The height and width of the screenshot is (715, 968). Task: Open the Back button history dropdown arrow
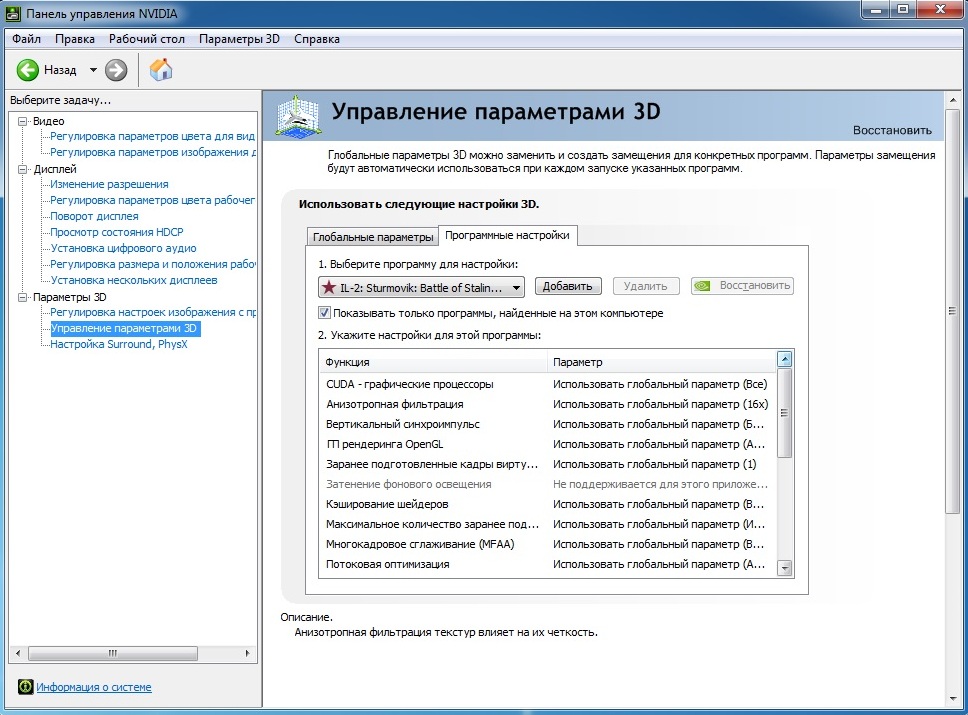[93, 70]
